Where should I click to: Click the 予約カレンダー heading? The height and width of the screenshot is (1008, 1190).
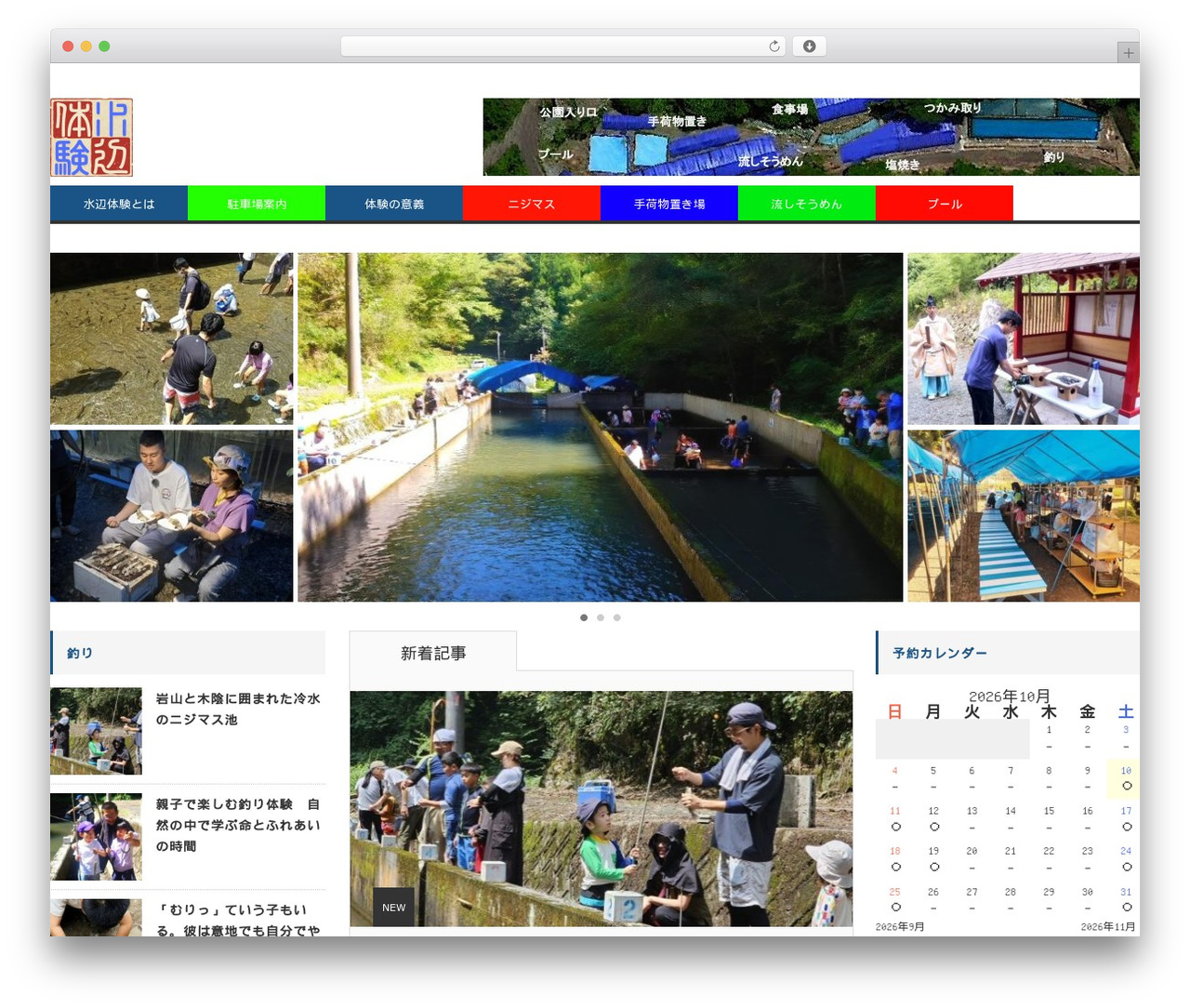click(x=940, y=653)
